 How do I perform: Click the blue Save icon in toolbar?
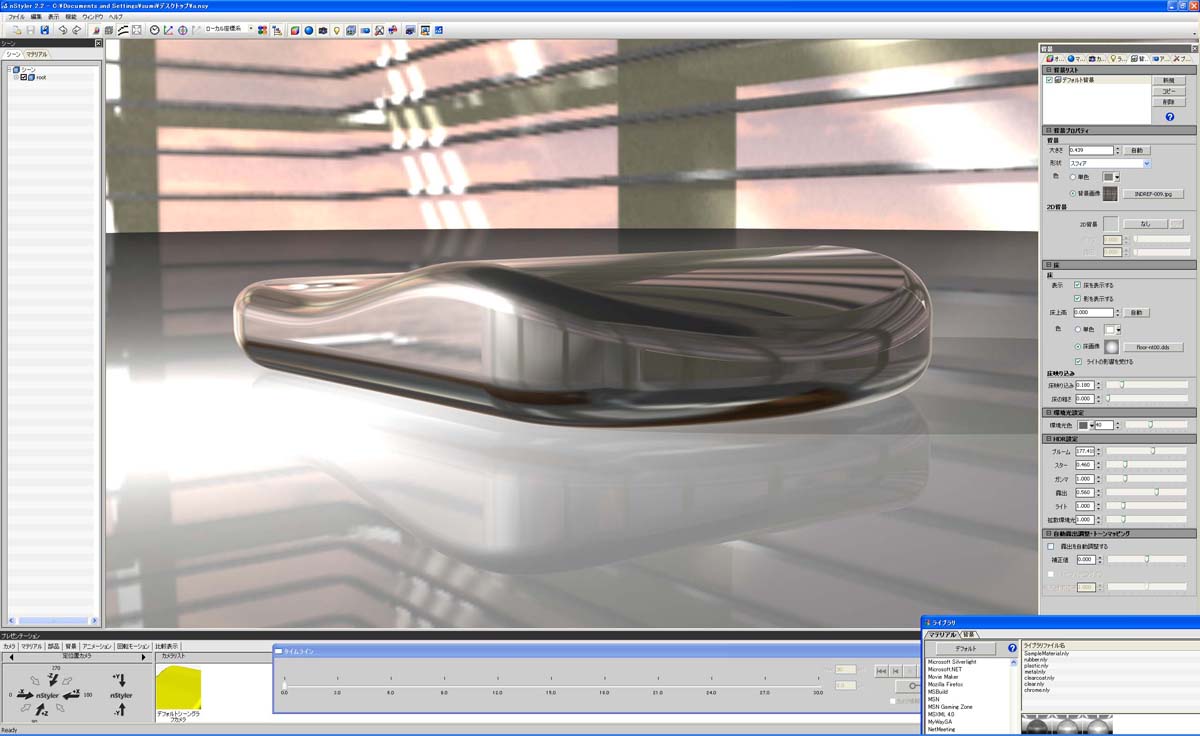(x=45, y=30)
